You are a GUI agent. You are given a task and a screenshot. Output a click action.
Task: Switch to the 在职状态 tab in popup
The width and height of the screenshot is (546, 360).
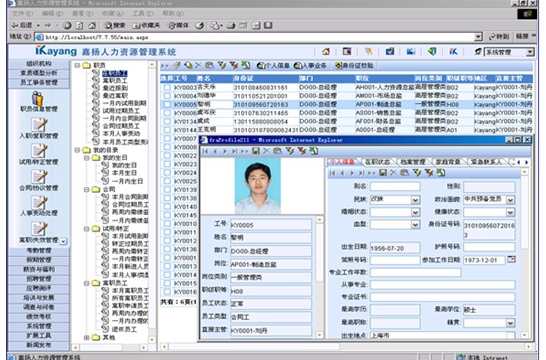pos(377,162)
